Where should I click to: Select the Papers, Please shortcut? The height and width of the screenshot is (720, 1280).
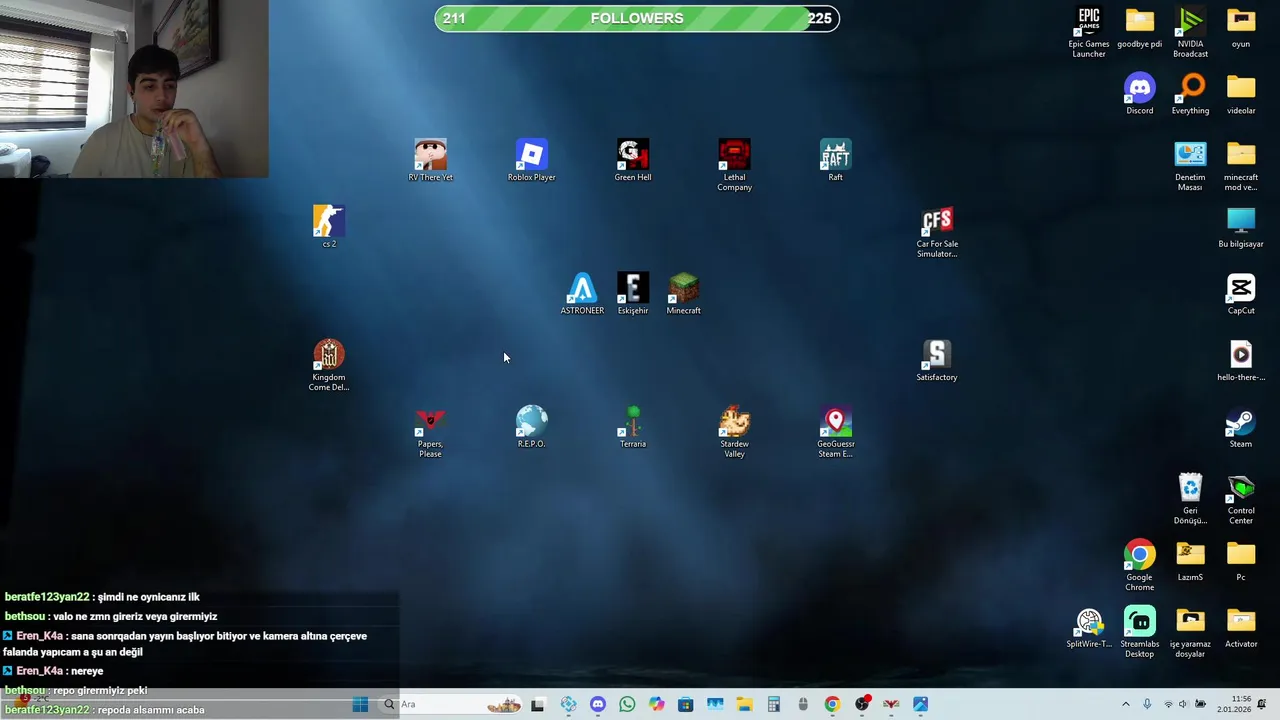click(x=430, y=432)
